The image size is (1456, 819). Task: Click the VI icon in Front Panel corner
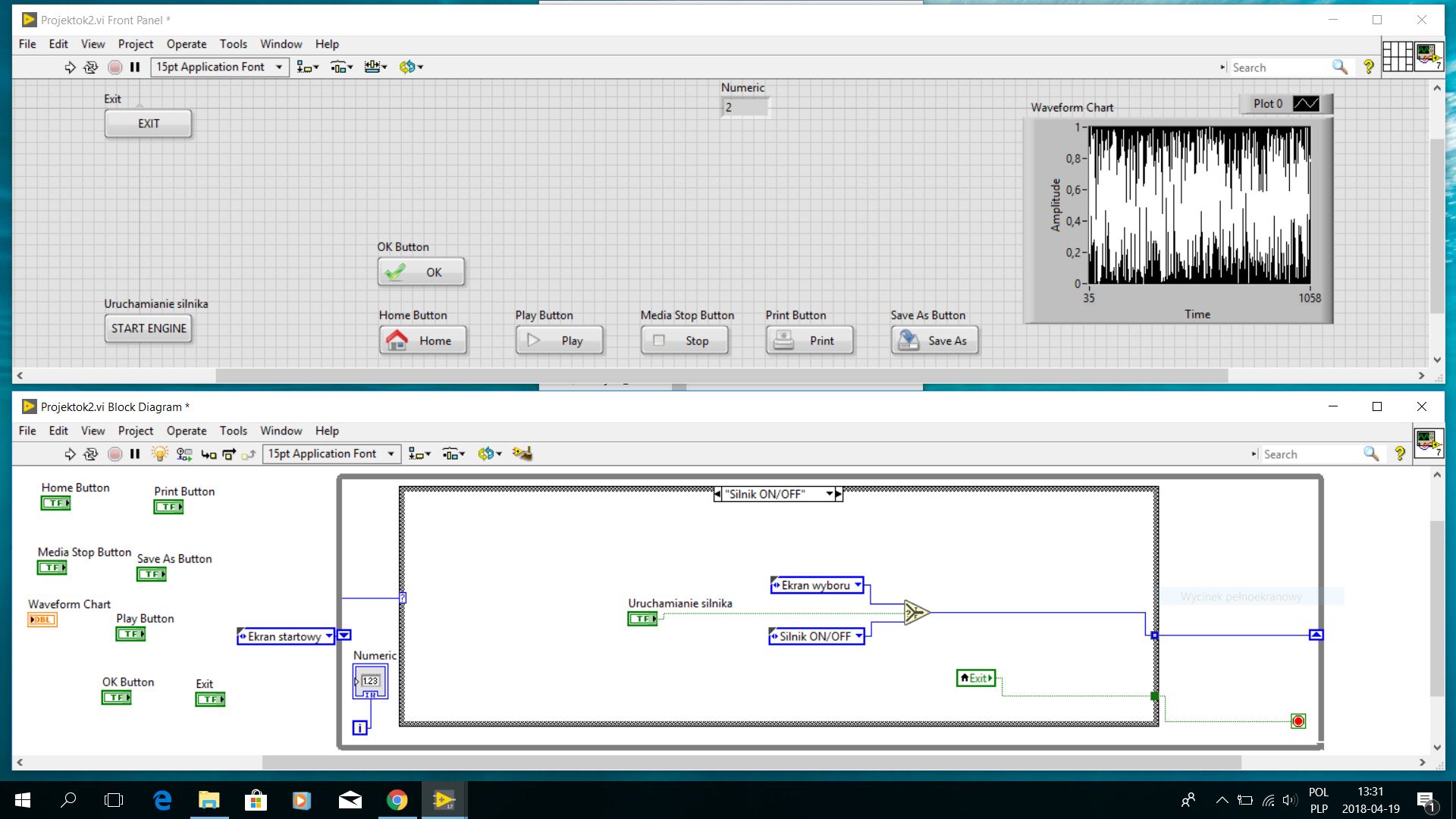[1429, 57]
